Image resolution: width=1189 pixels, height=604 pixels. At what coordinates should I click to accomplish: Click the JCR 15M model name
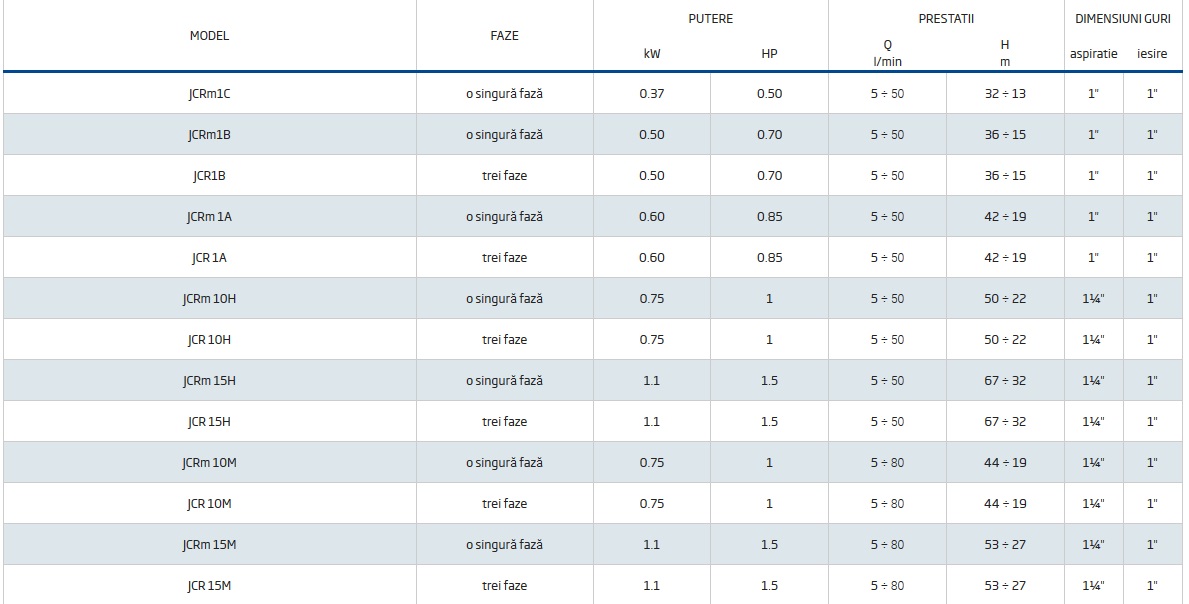coord(209,586)
